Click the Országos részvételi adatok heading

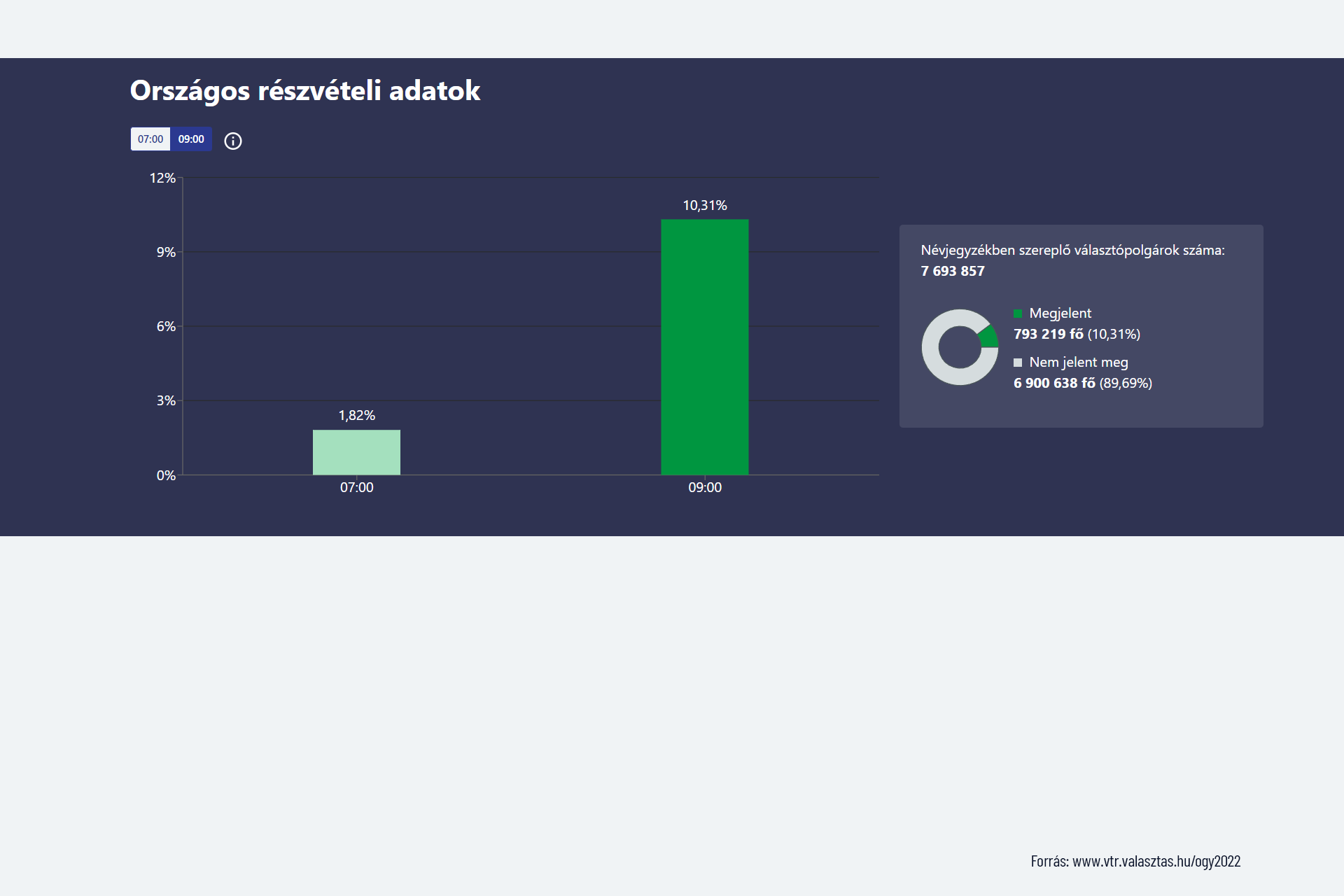[x=305, y=91]
